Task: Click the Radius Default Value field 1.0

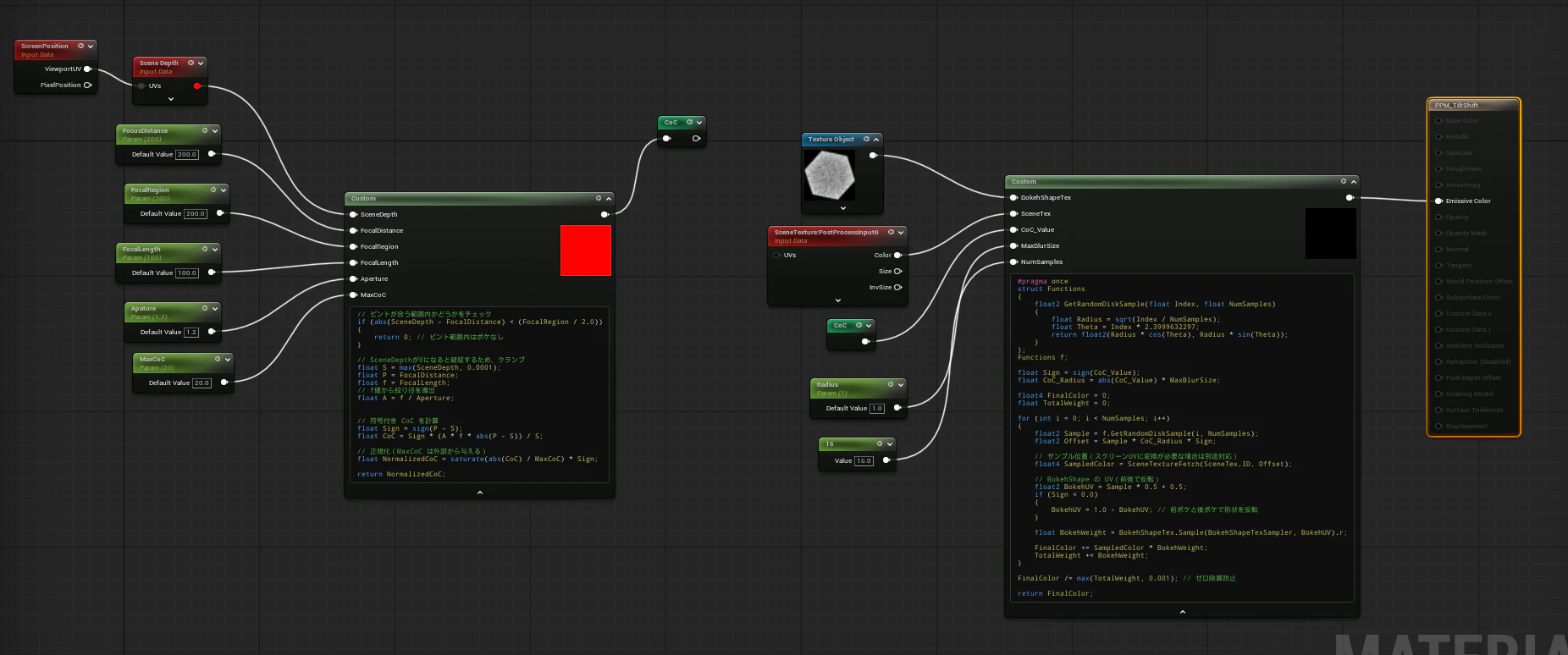Action: (x=877, y=408)
